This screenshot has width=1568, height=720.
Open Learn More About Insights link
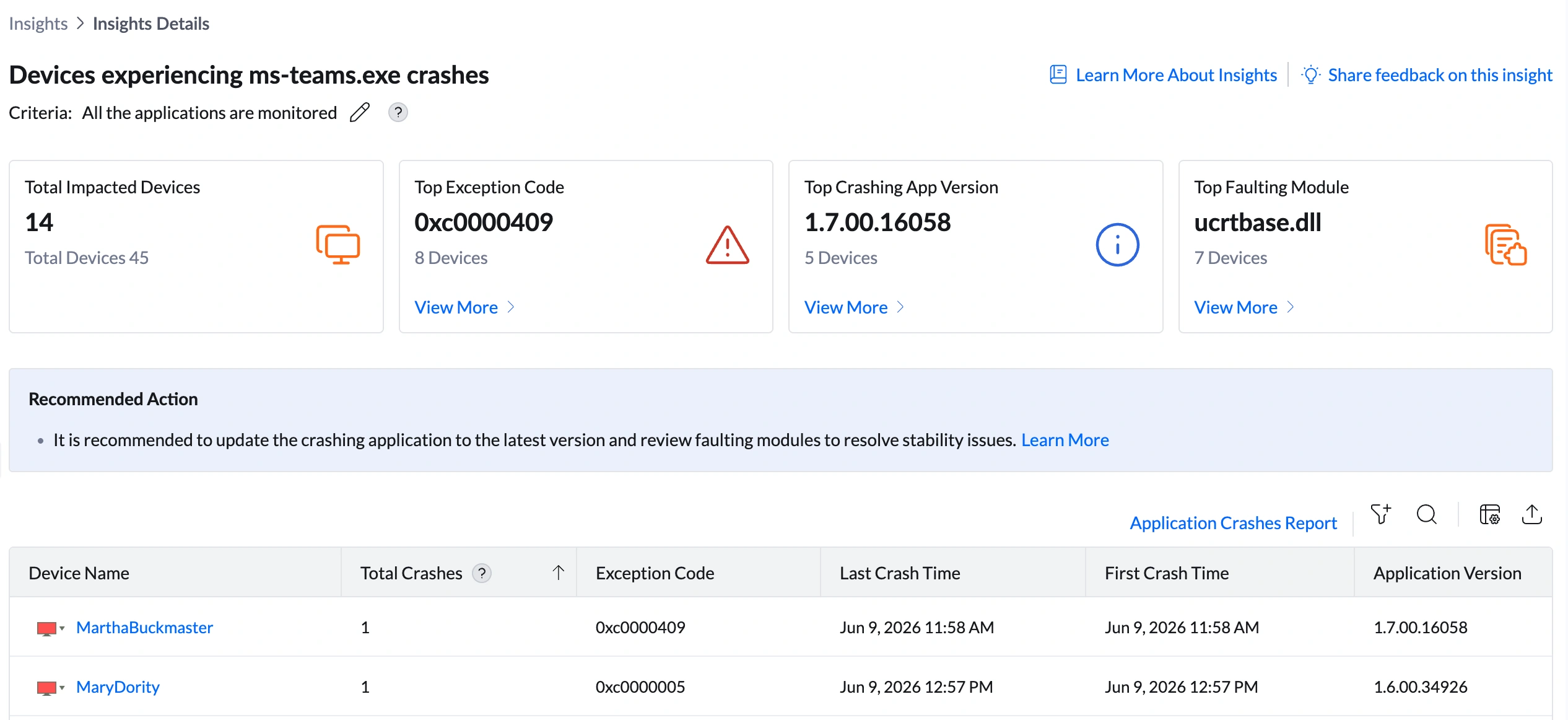[1177, 75]
